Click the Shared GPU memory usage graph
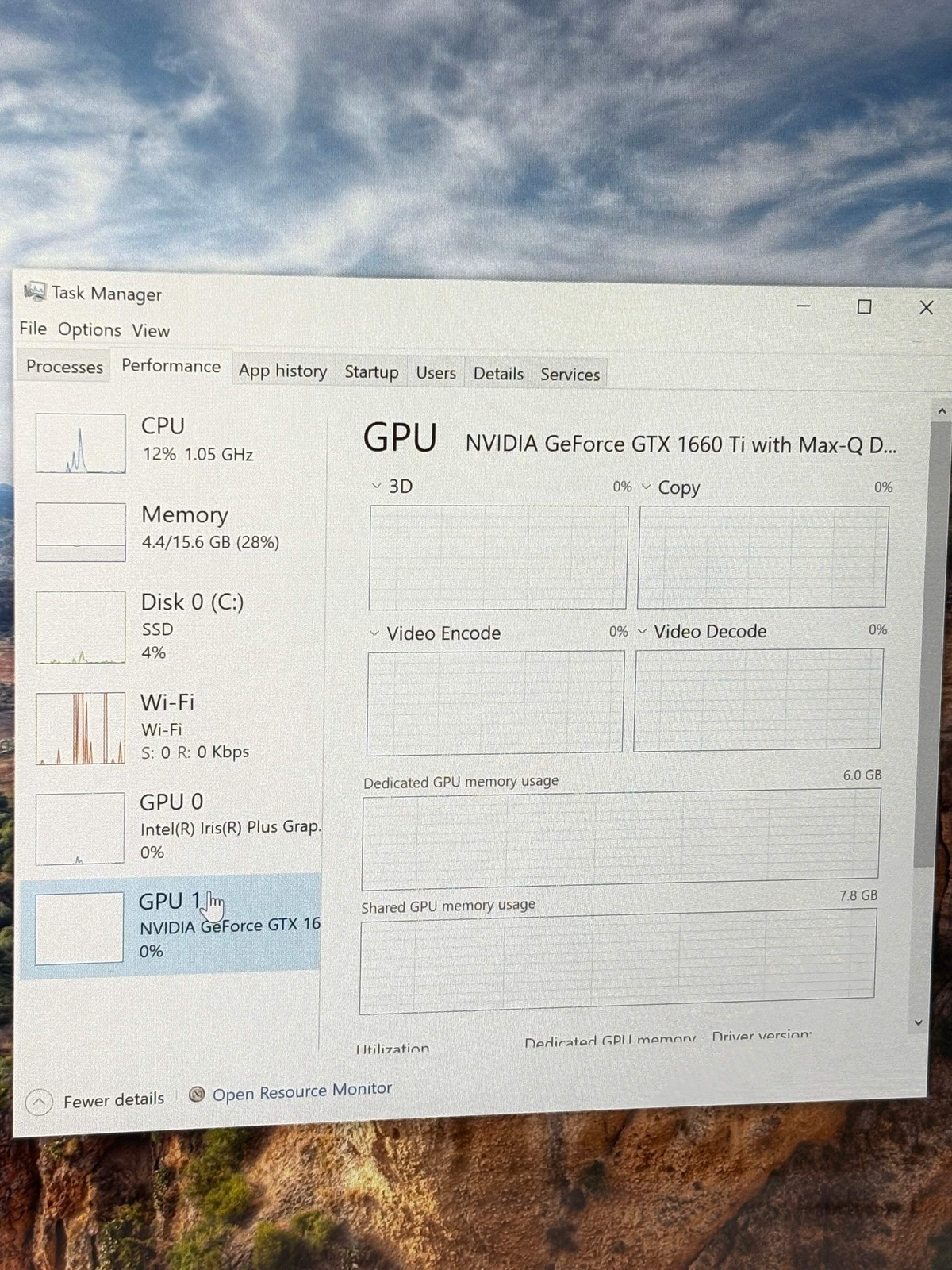The height and width of the screenshot is (1270, 952). [618, 961]
